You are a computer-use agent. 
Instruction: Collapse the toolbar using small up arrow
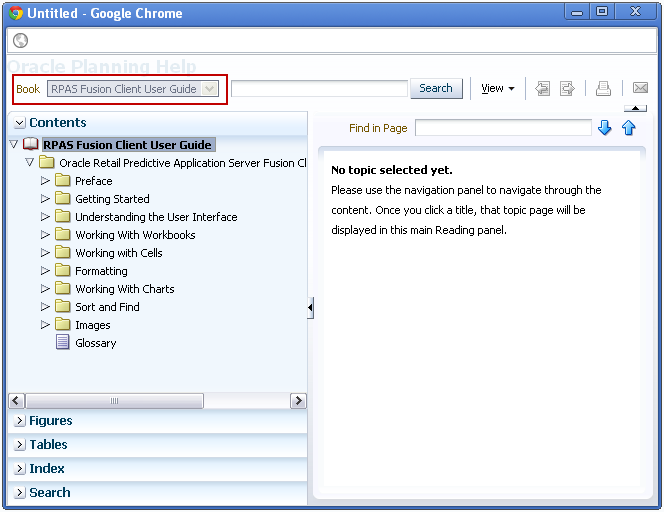tap(635, 108)
